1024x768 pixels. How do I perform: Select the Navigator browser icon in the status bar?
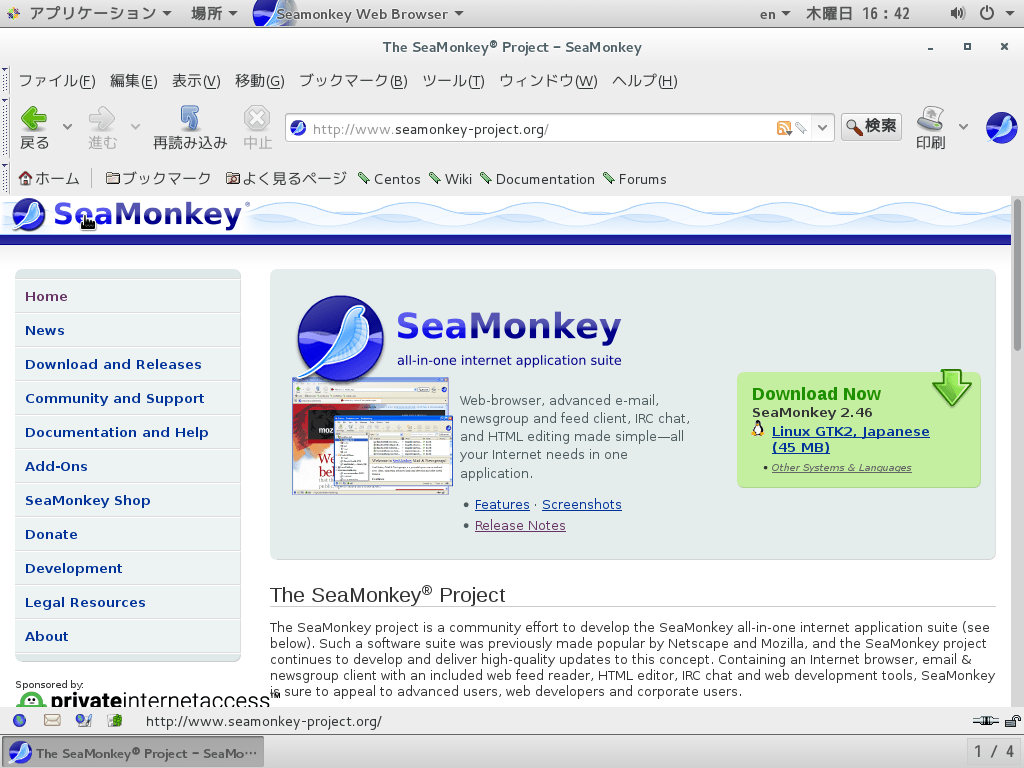(20, 720)
